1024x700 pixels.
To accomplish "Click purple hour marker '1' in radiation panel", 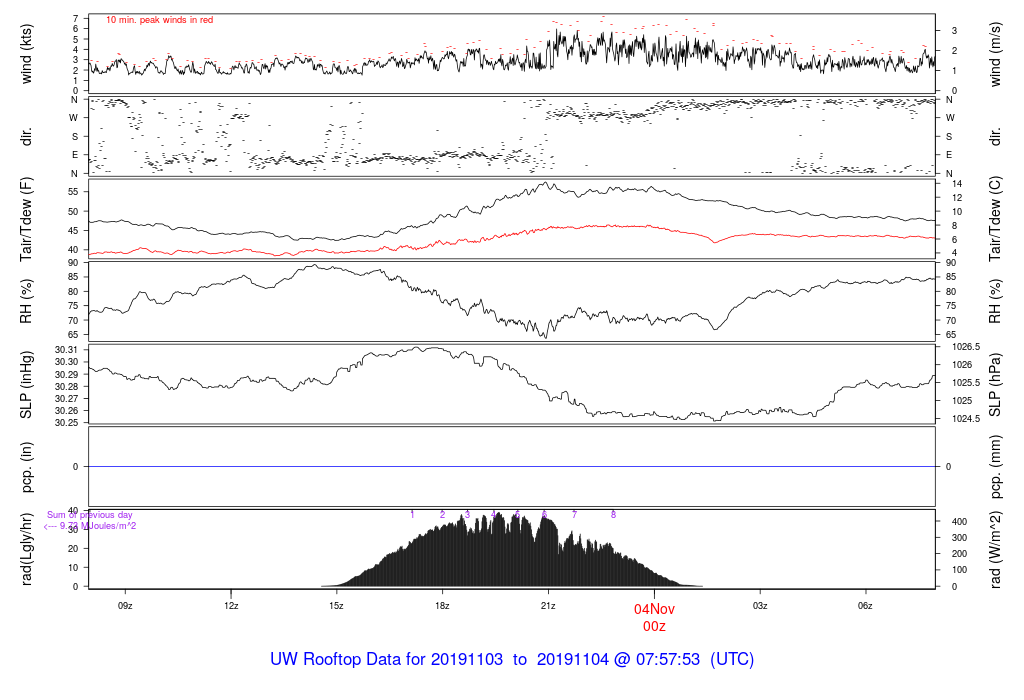I will (412, 515).
